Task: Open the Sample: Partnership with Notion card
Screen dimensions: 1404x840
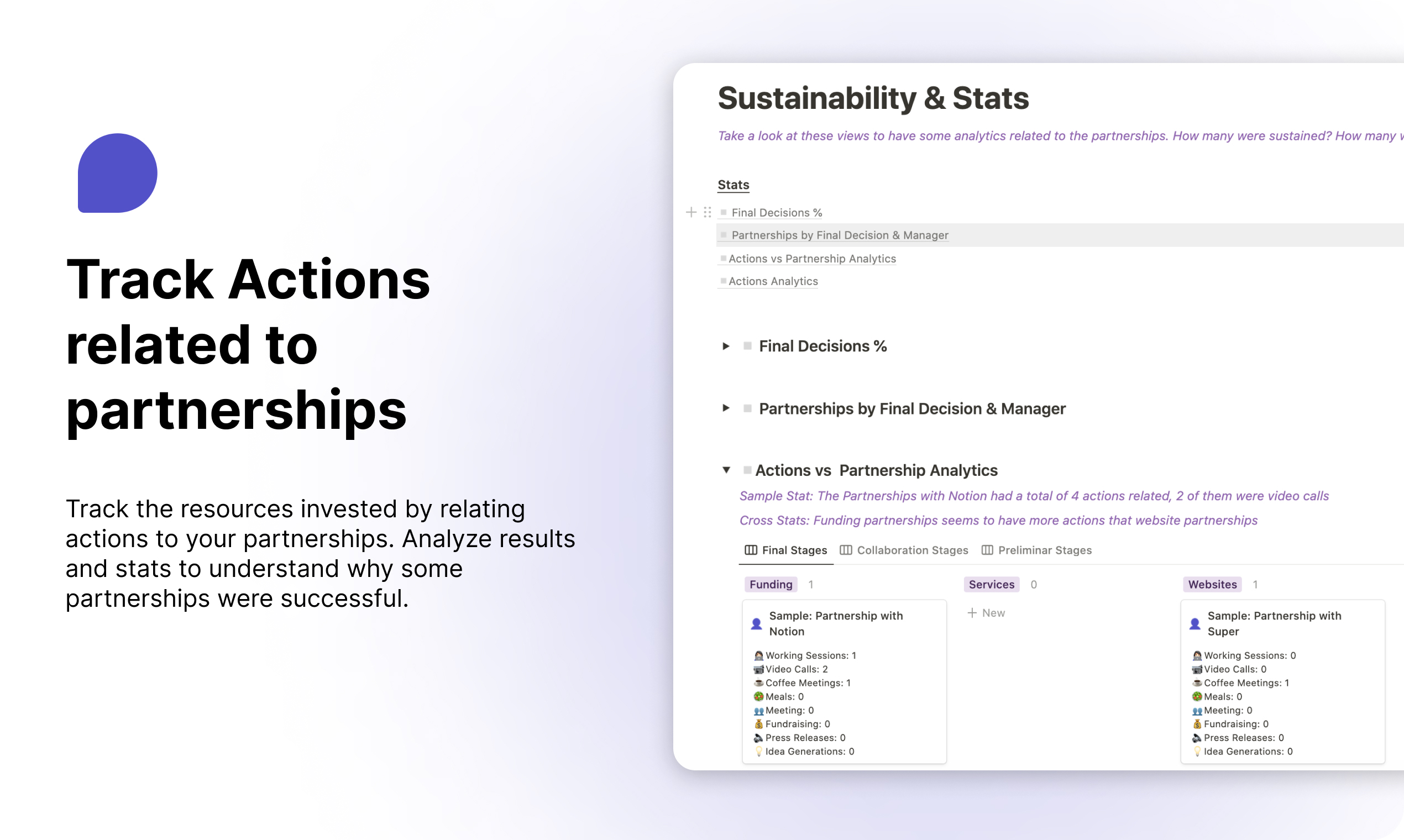Action: tap(836, 623)
